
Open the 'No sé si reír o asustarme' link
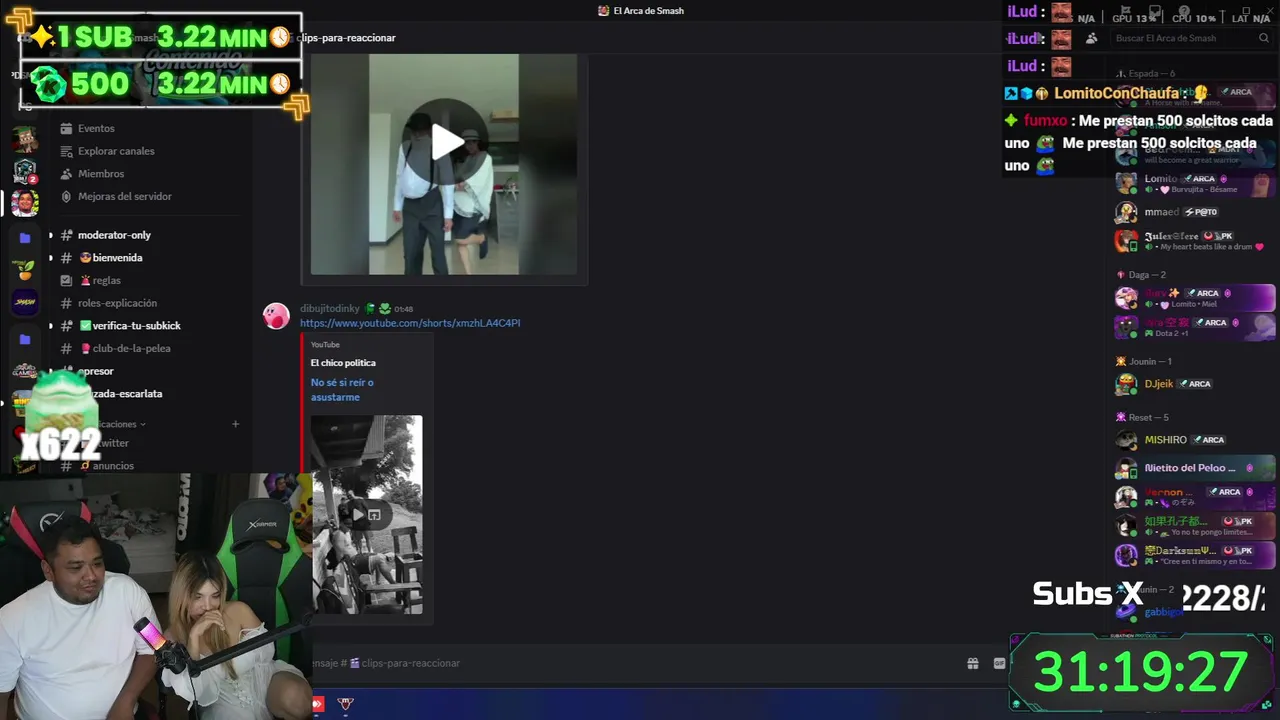pos(342,390)
